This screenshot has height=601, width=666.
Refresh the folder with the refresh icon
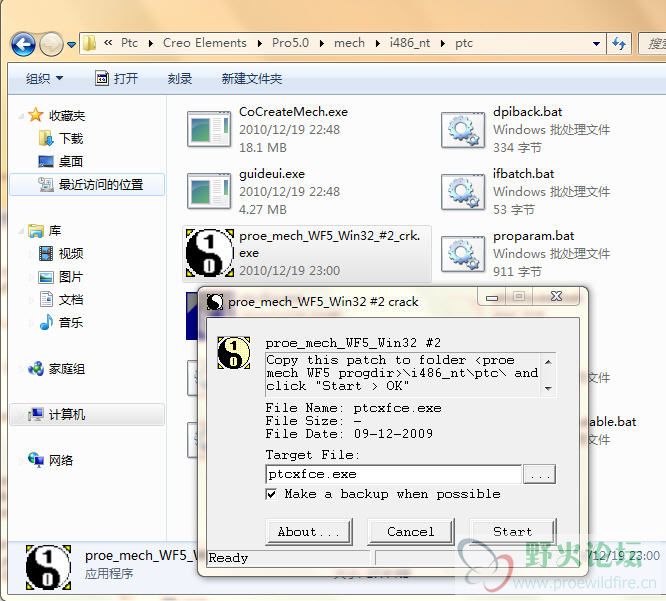[x=619, y=43]
